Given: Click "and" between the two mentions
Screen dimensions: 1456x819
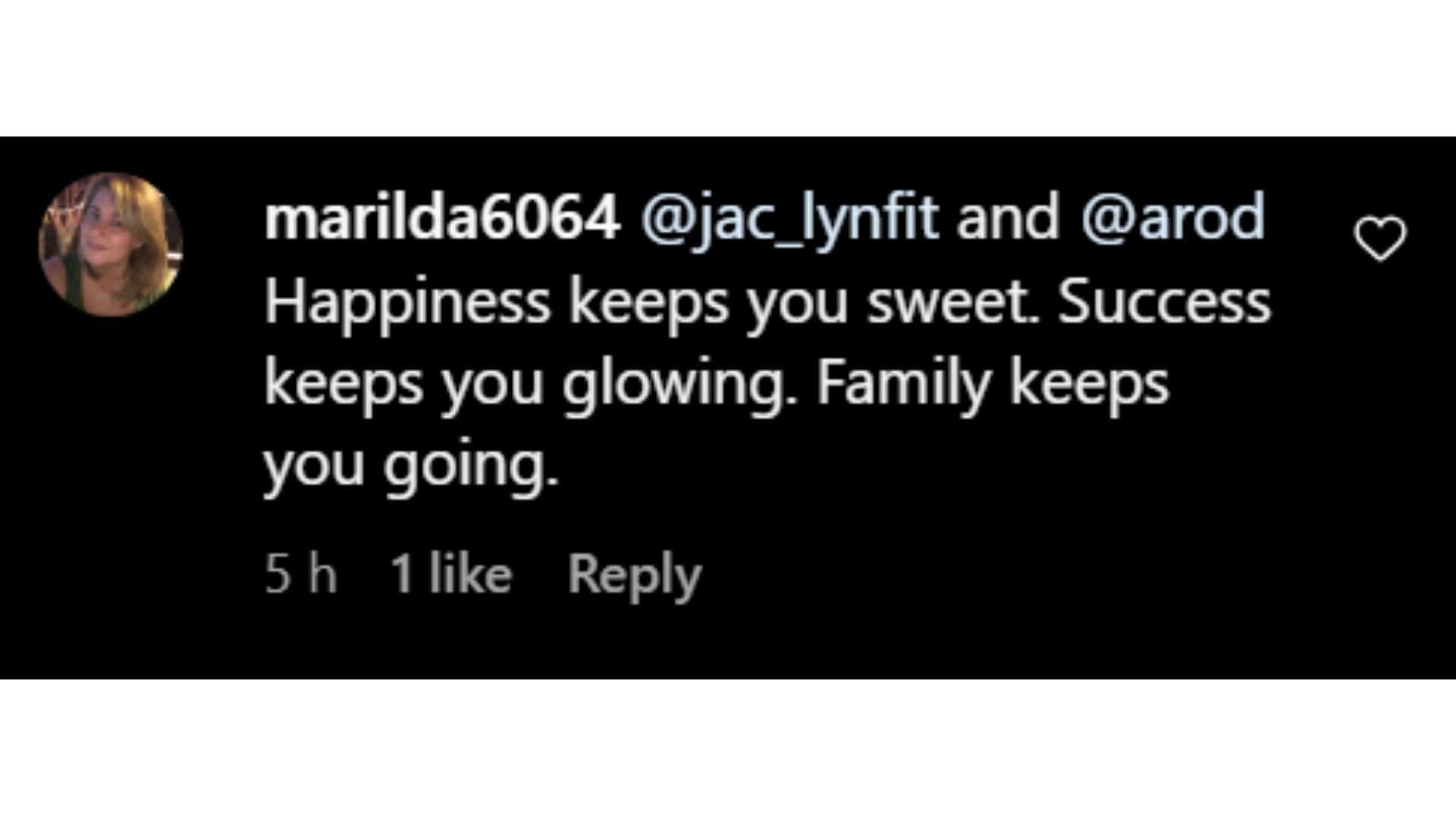Looking at the screenshot, I should click(1007, 218).
